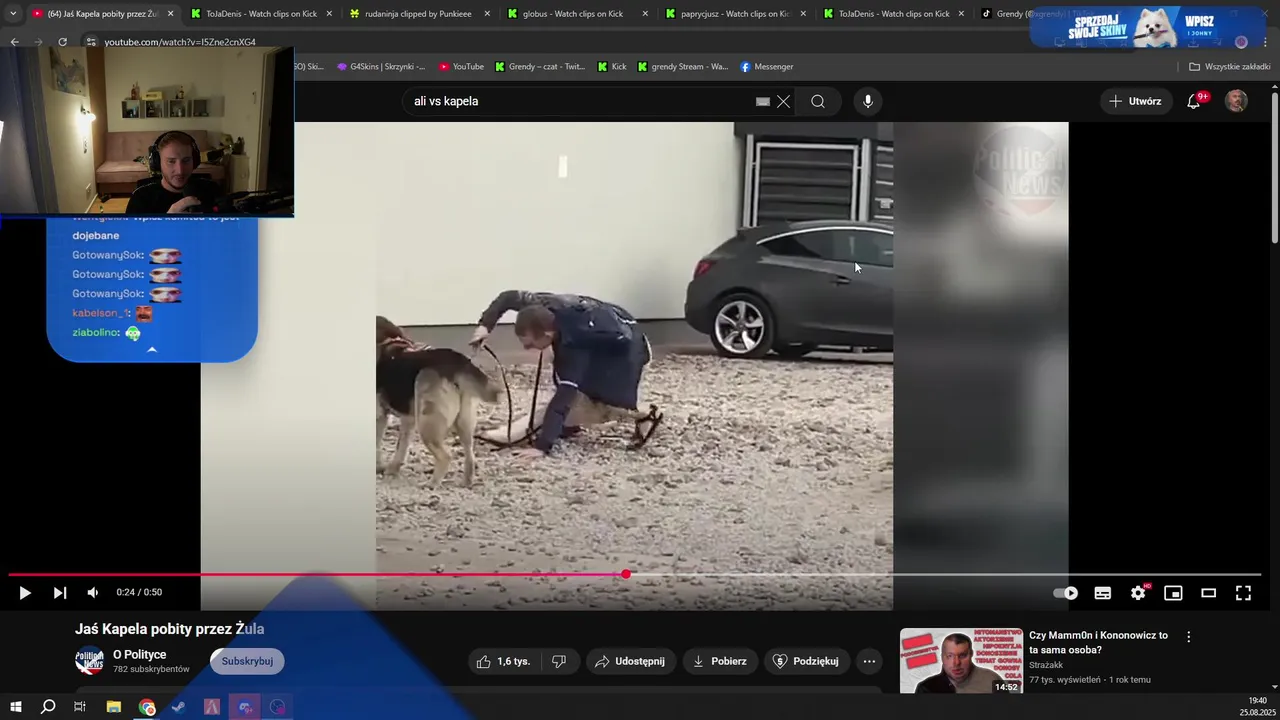Open Steam from the taskbar

coord(178,707)
